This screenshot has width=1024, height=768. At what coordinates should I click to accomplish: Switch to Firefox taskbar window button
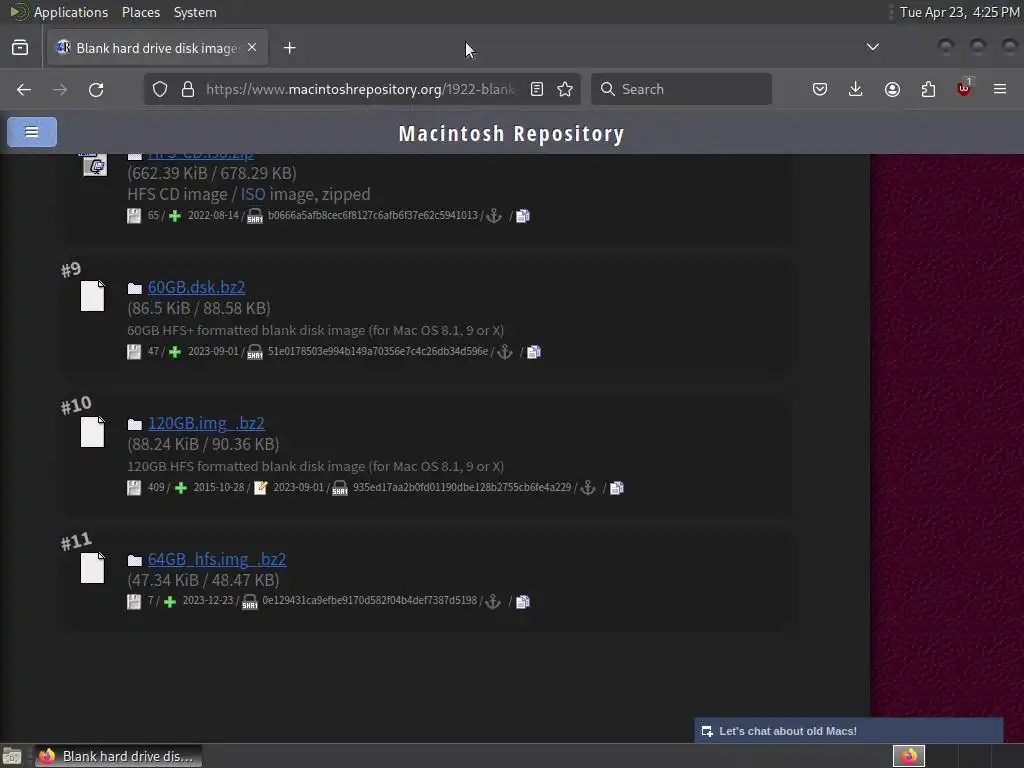pyautogui.click(x=118, y=756)
